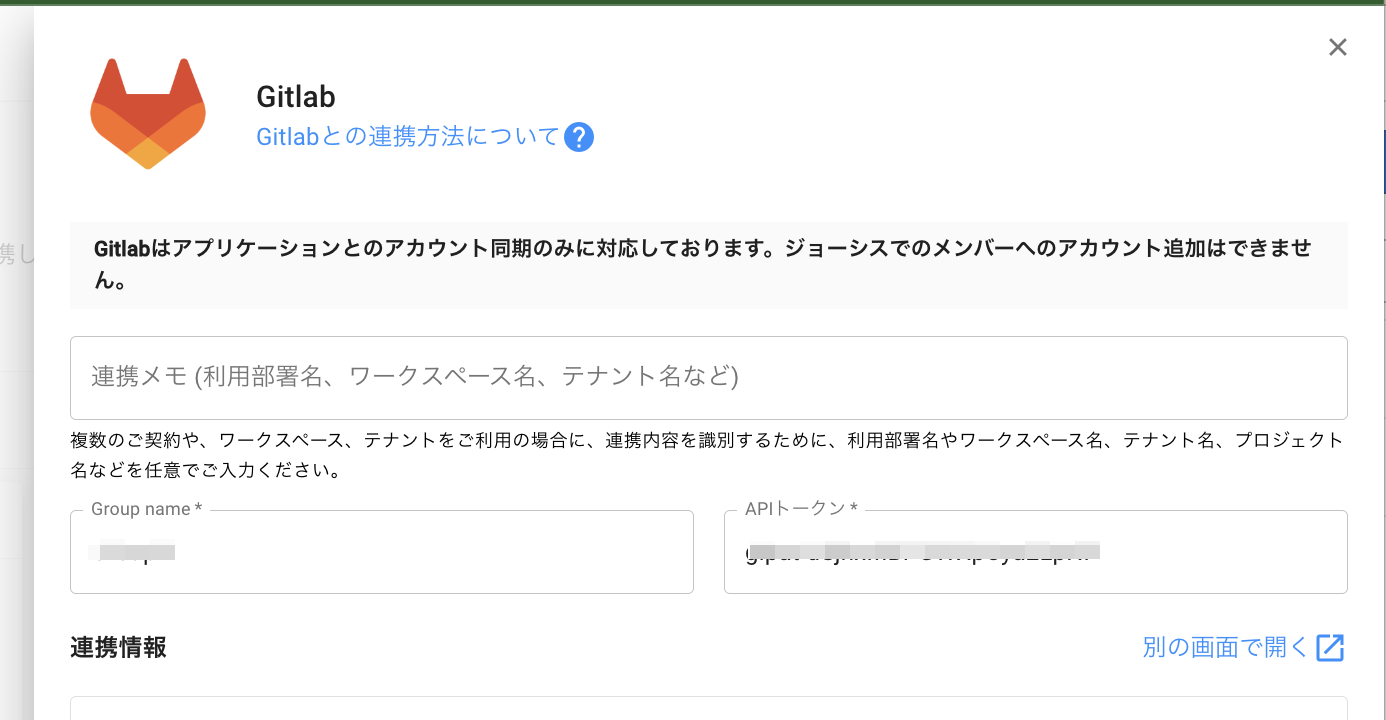The width and height of the screenshot is (1386, 720).
Task: Click the dimmed background left of dialog
Action: click(x=16, y=400)
